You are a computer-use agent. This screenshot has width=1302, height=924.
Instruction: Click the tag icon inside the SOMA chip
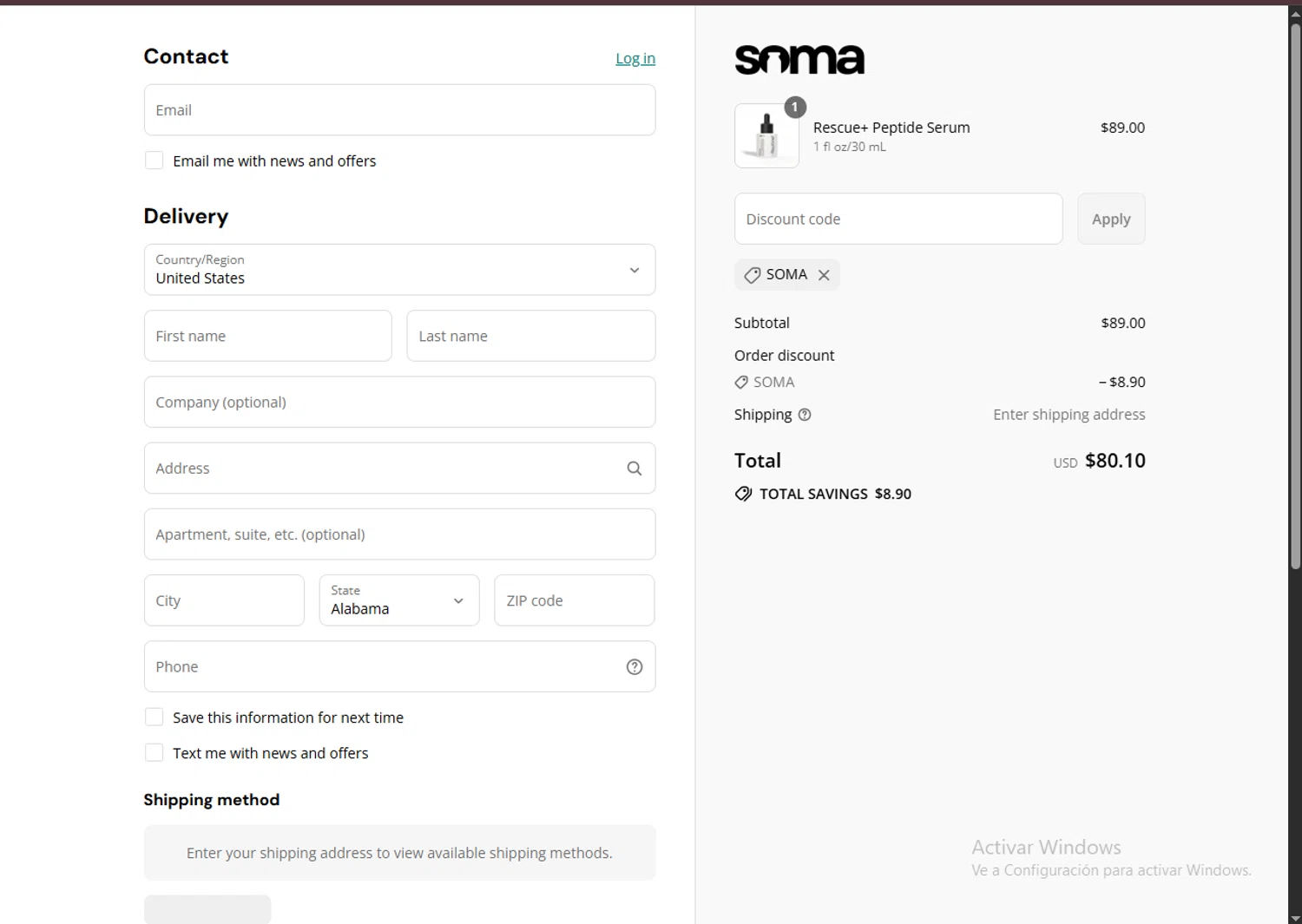coord(753,275)
